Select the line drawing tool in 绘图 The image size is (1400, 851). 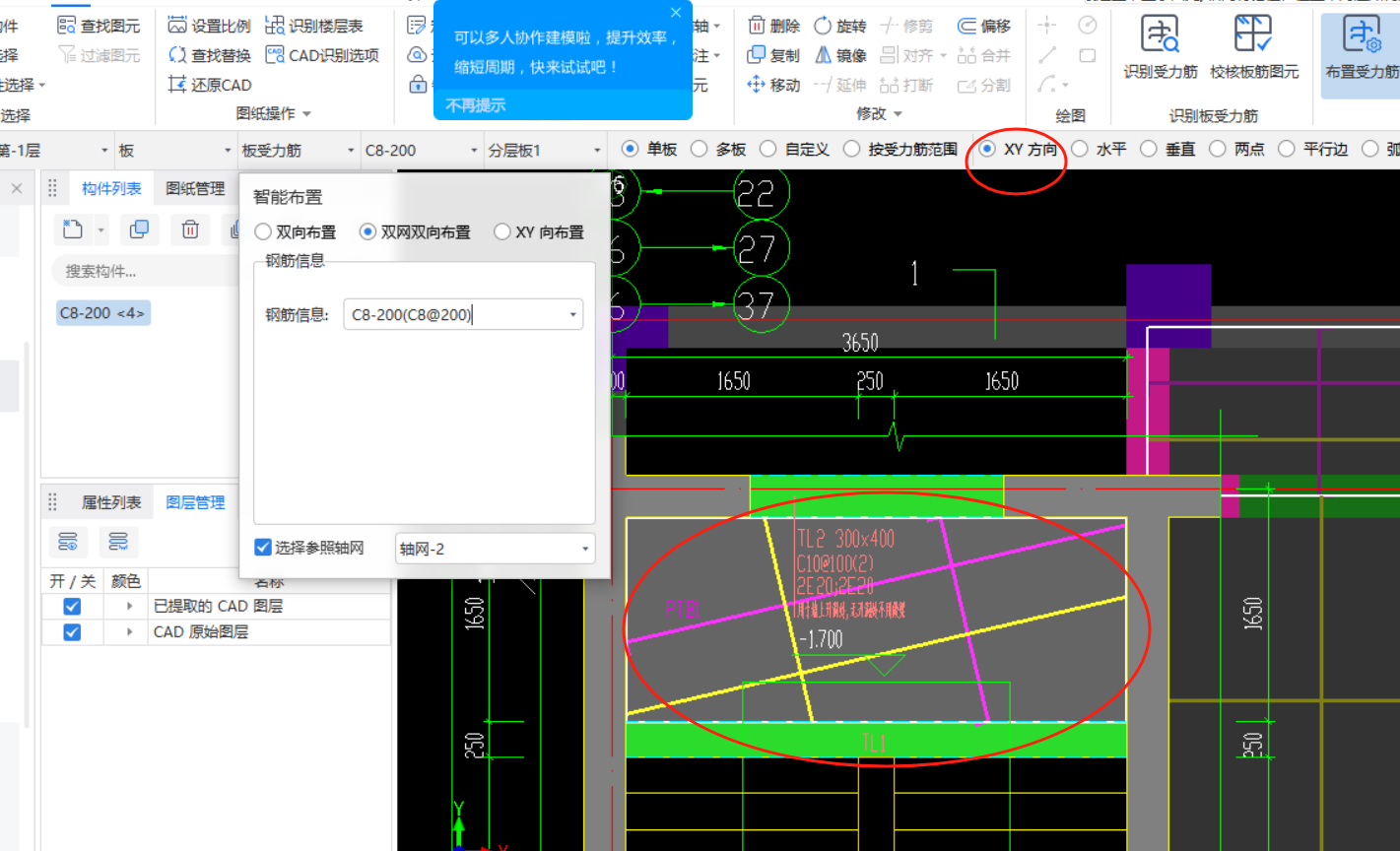tap(1047, 55)
